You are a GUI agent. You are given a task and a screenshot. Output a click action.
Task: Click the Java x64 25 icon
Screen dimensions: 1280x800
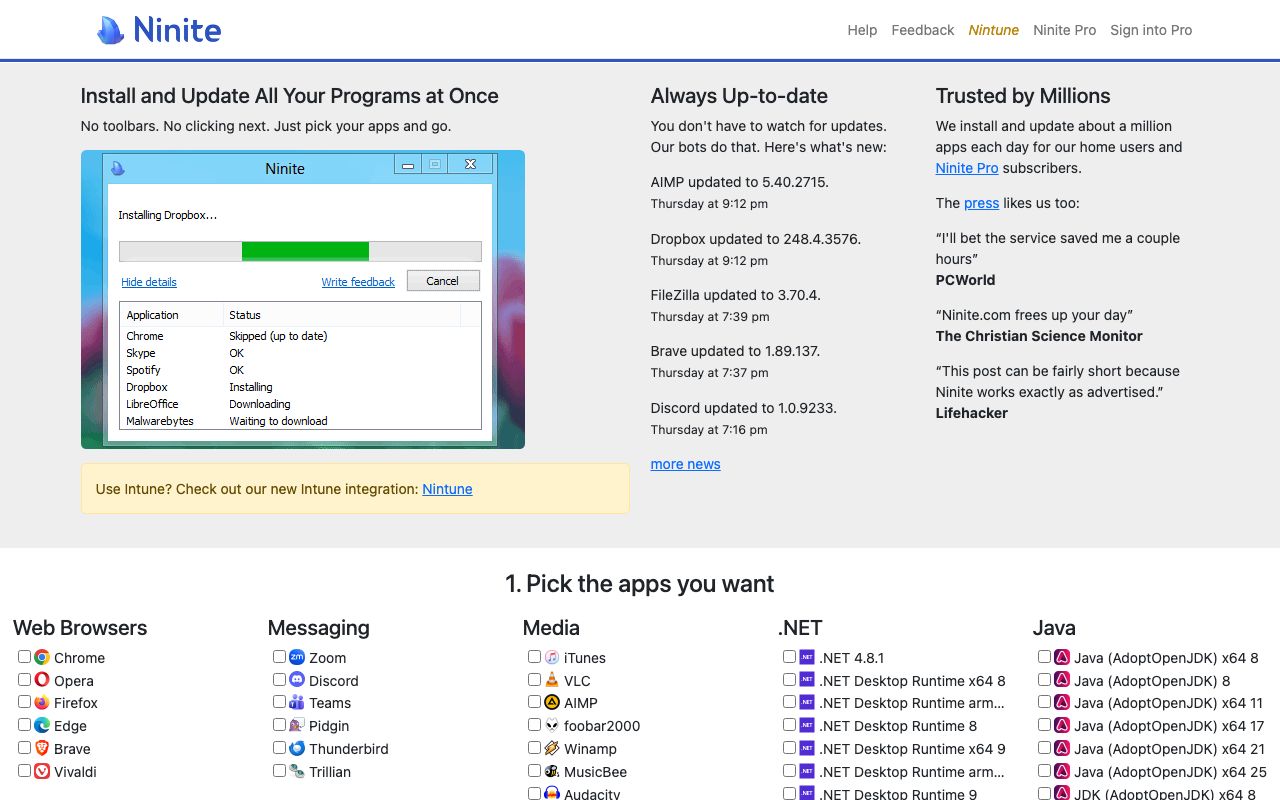coord(1062,771)
